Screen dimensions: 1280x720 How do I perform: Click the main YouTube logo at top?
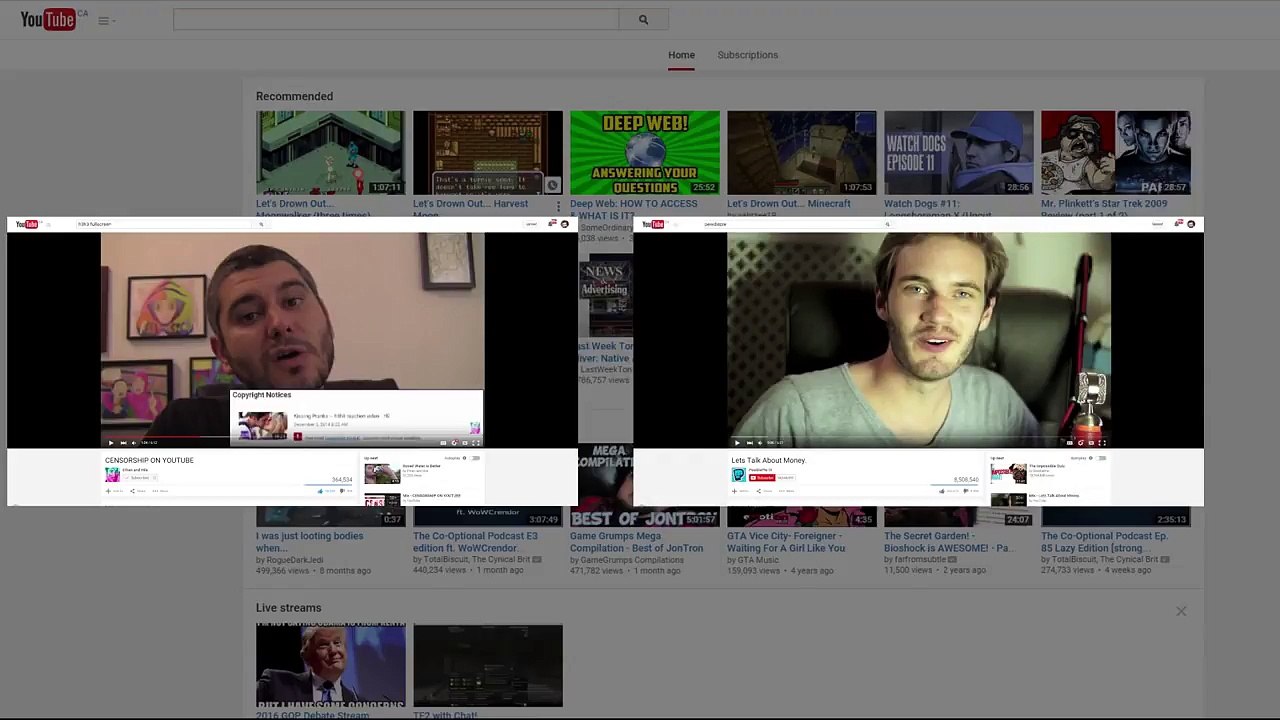tap(48, 19)
